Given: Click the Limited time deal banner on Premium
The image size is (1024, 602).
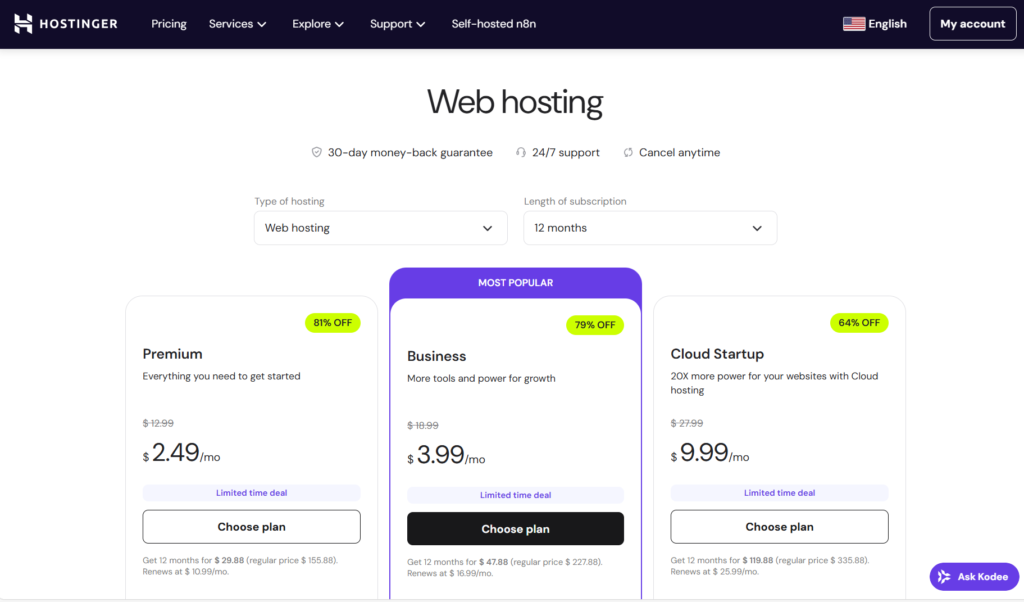Looking at the screenshot, I should (x=251, y=492).
